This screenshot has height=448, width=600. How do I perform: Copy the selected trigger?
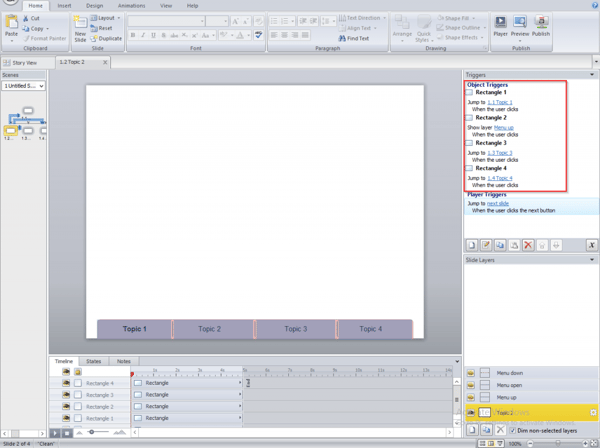coord(500,245)
